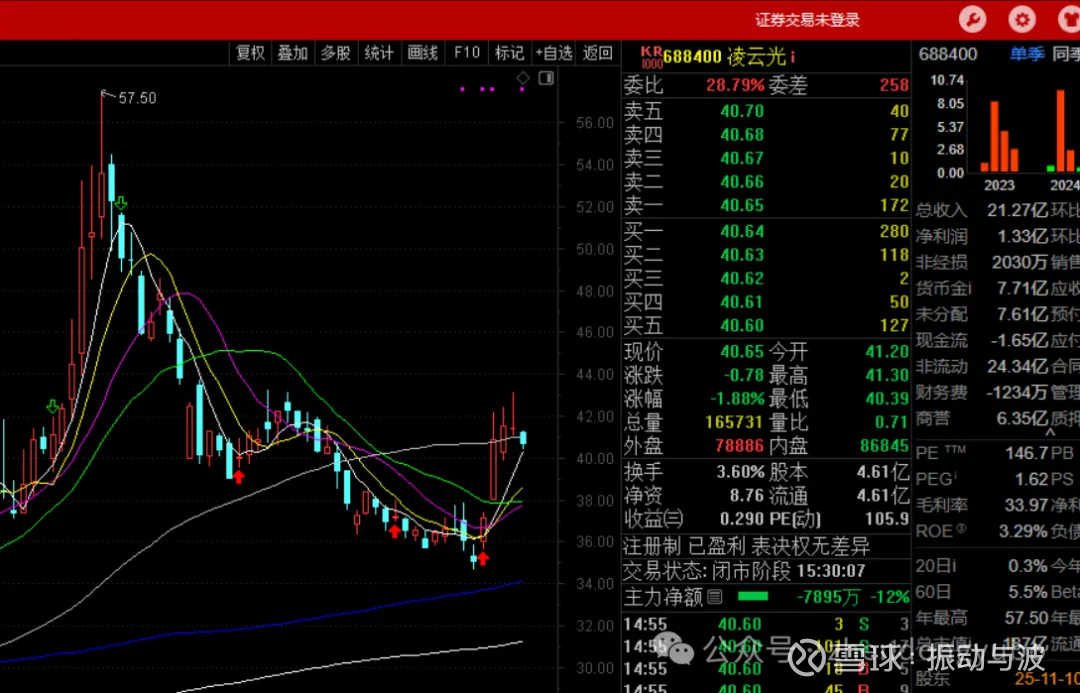Select 买二 price 40.63 row
1080x693 pixels.
click(x=766, y=255)
